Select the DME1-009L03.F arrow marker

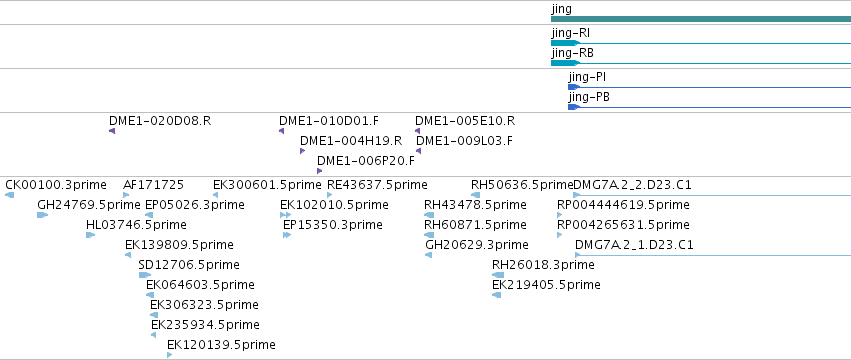(x=418, y=151)
